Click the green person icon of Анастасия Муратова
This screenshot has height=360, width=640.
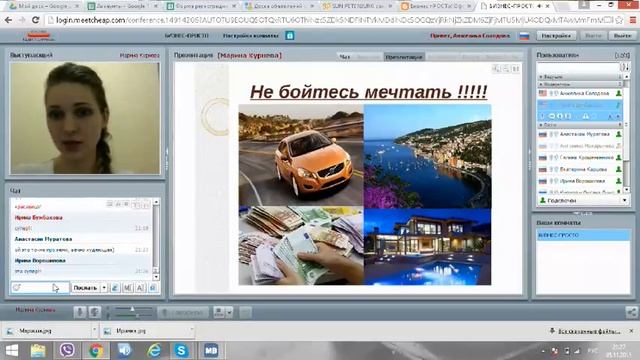tap(618, 134)
